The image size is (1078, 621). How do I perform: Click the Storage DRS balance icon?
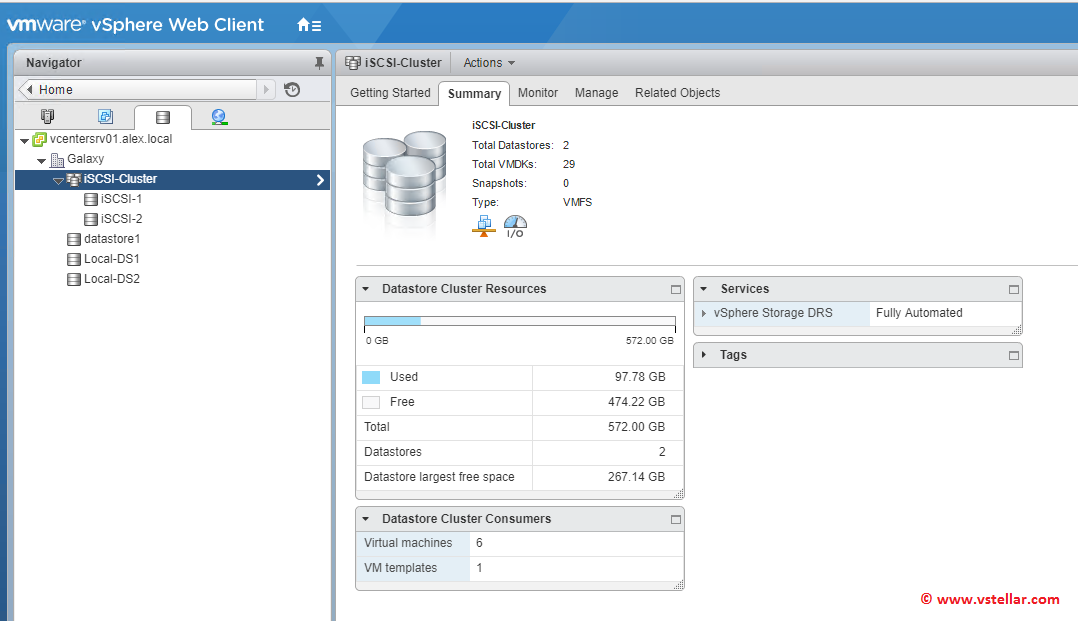click(x=484, y=227)
